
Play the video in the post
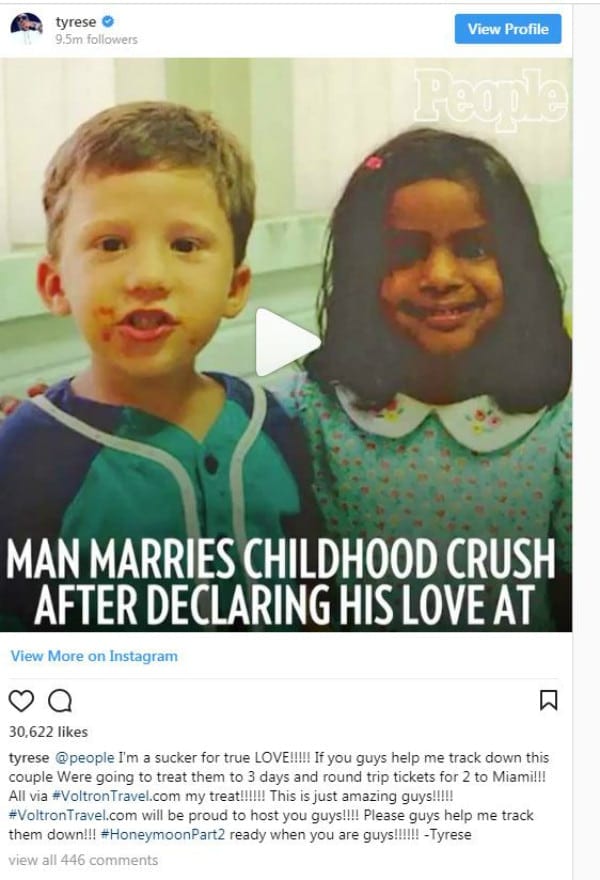pyautogui.click(x=287, y=342)
